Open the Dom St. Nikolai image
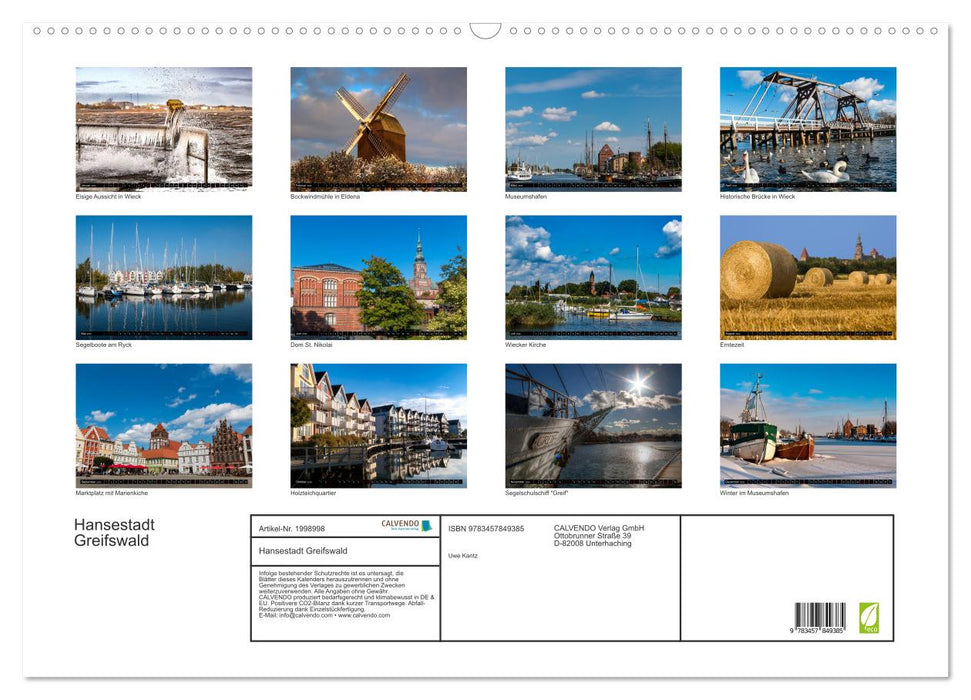This screenshot has width=971, height=700. pyautogui.click(x=378, y=277)
